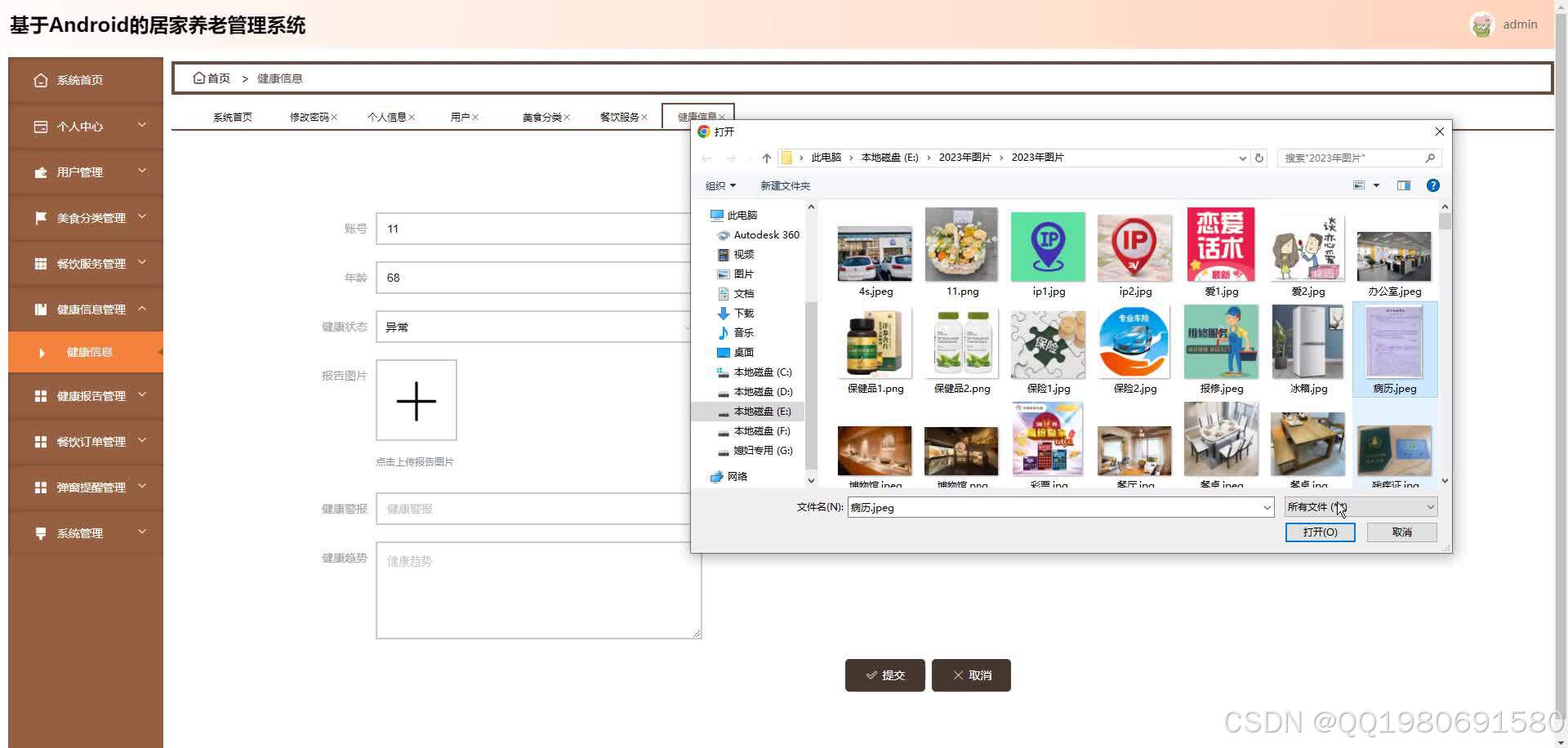The width and height of the screenshot is (1568, 748).
Task: Click the back navigation arrow in the dialog
Action: click(707, 158)
